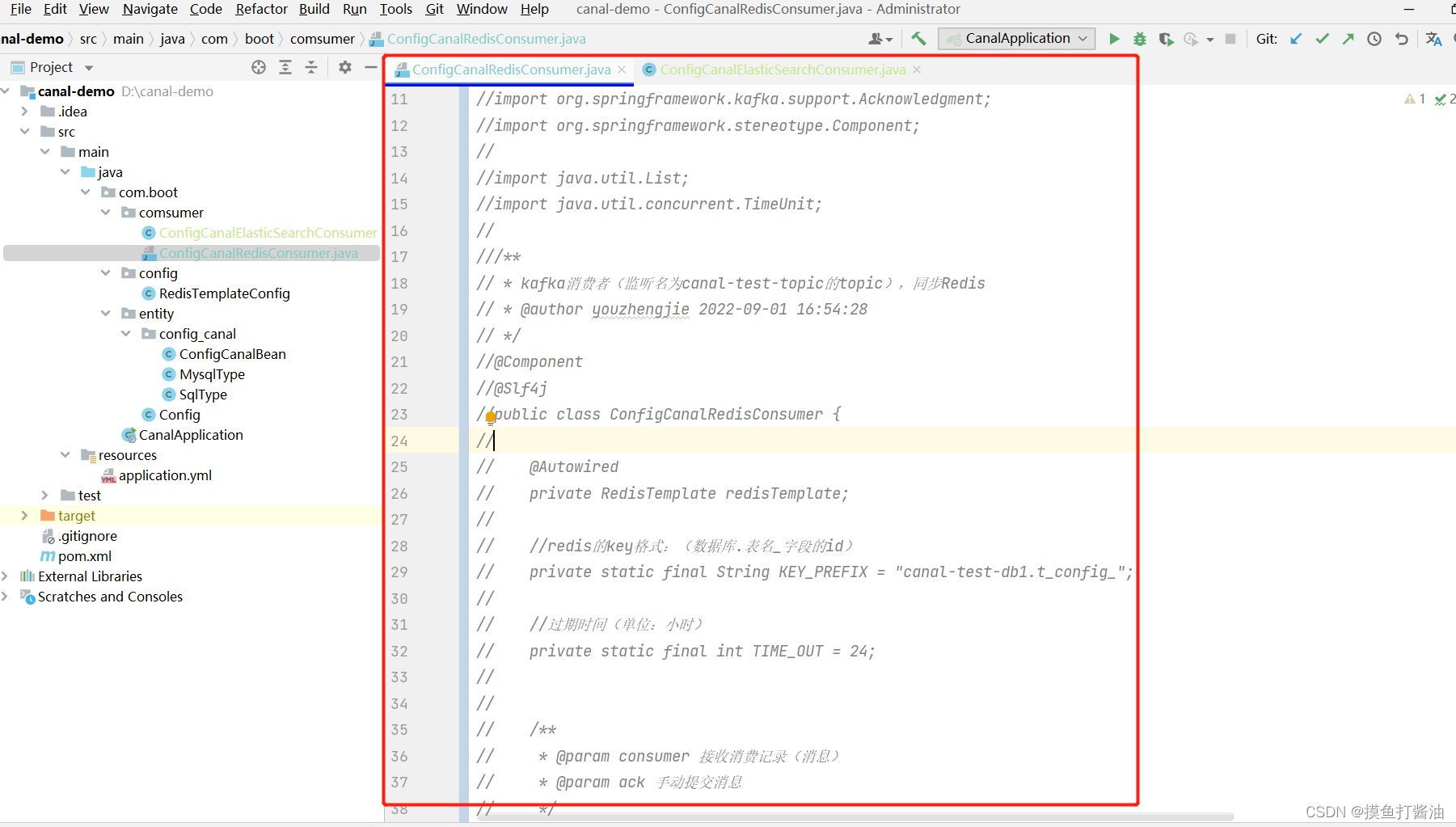Open the Project view dropdown
The image size is (1456, 827).
click(x=89, y=68)
